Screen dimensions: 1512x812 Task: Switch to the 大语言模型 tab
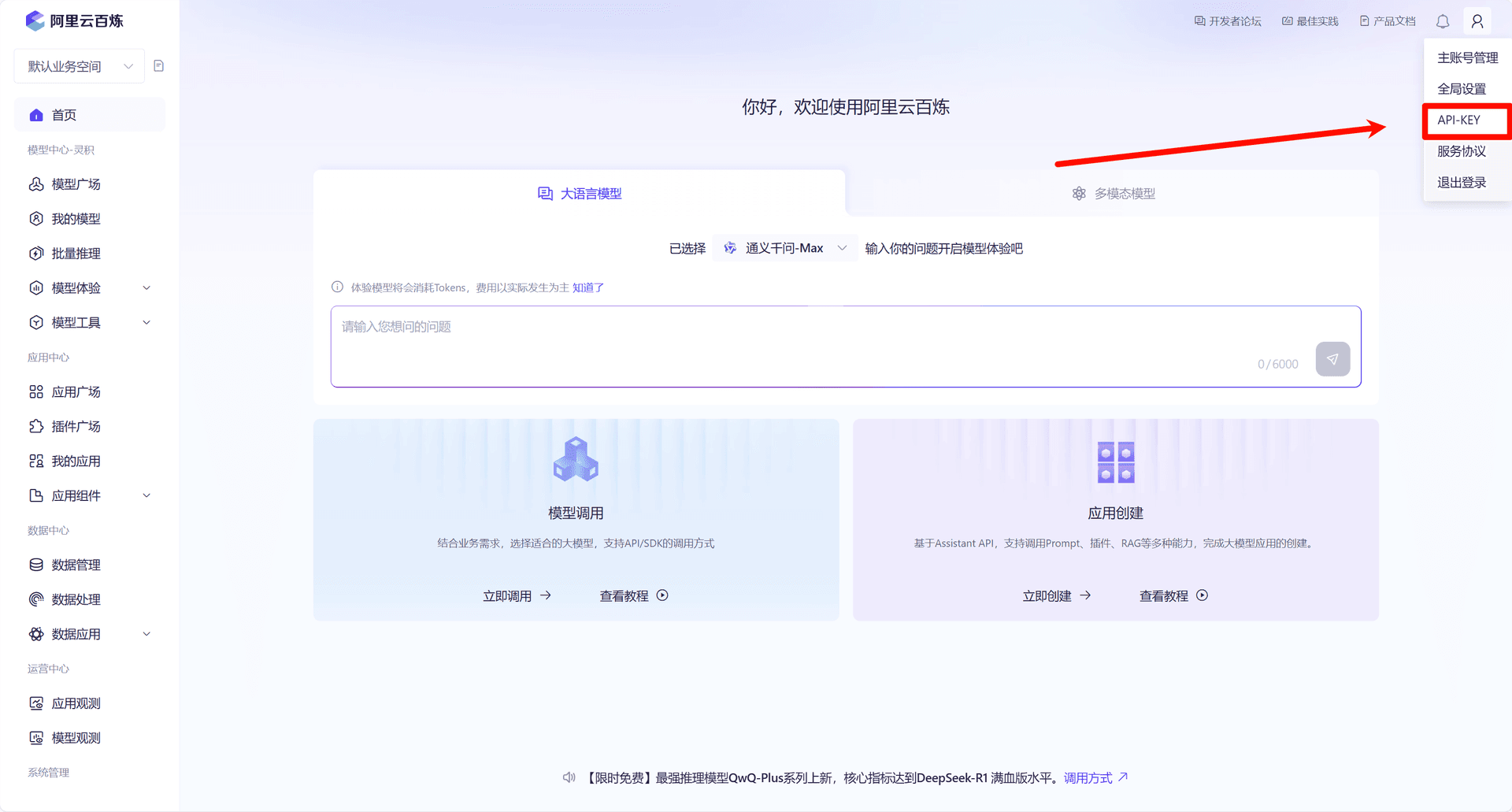tap(580, 194)
